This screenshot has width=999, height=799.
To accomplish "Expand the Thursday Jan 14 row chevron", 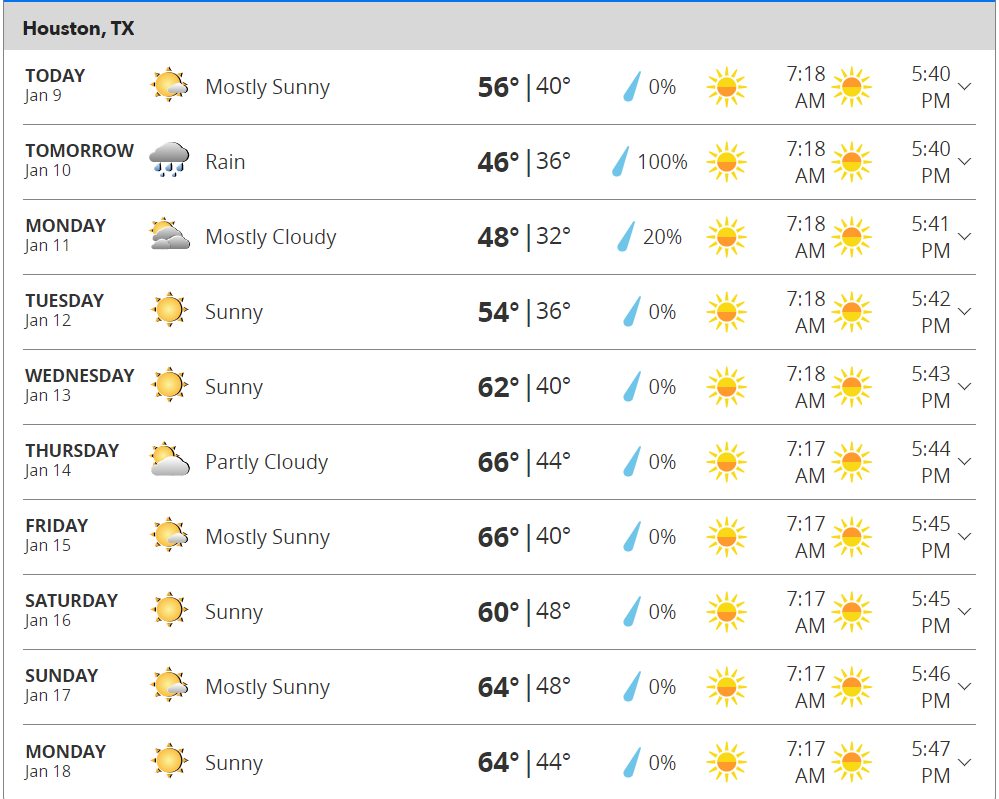I will tap(965, 461).
